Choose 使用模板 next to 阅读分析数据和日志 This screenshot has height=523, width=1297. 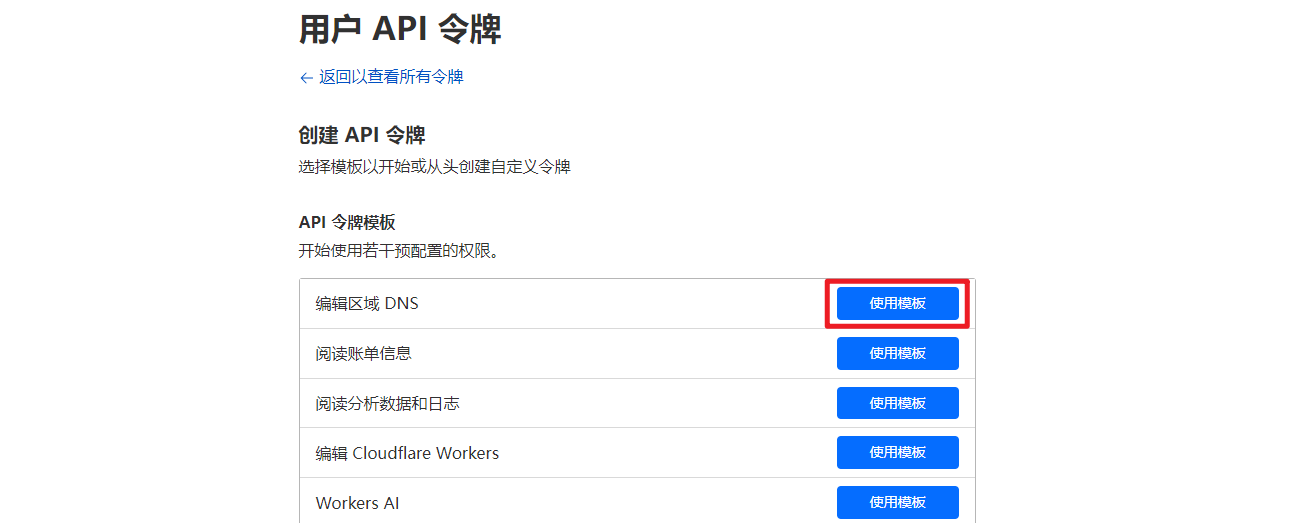pos(897,403)
